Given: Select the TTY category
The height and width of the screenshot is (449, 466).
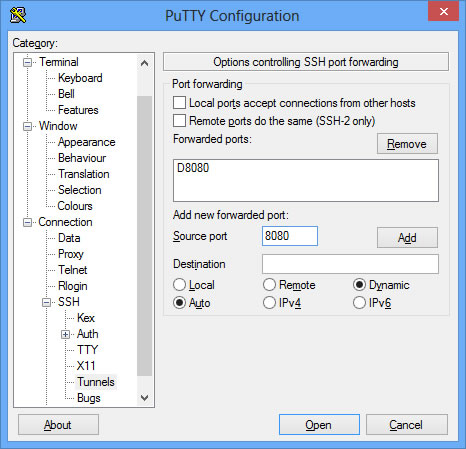Looking at the screenshot, I should [87, 350].
